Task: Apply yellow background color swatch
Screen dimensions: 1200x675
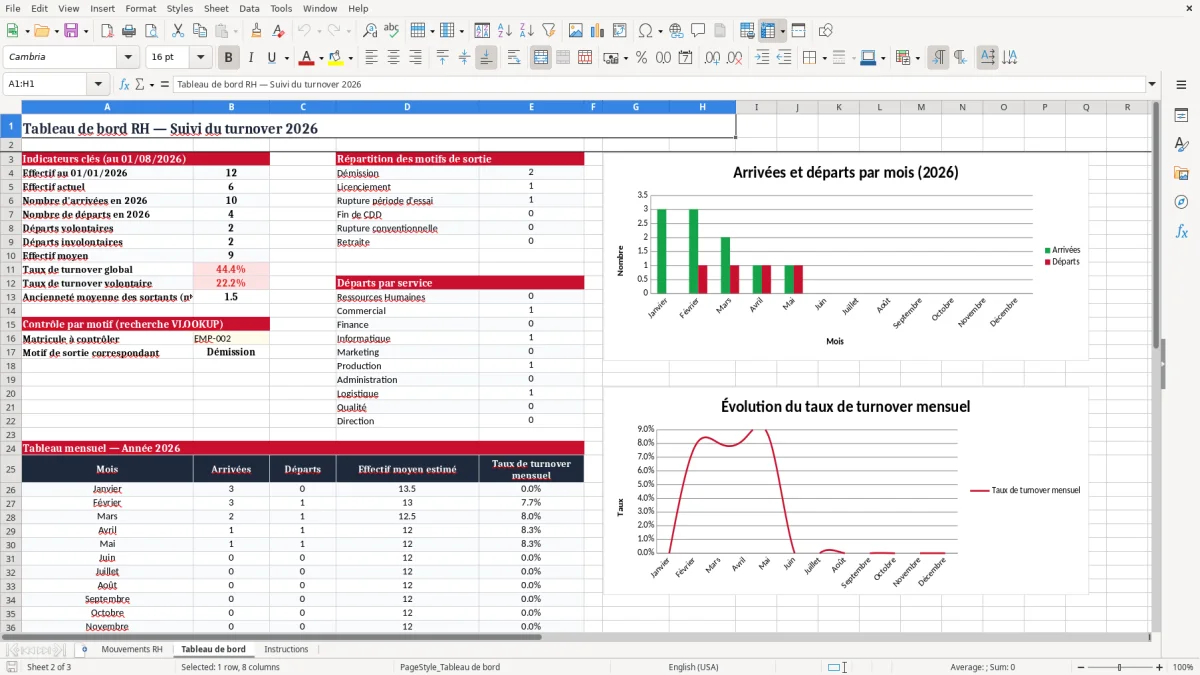Action: tap(336, 58)
